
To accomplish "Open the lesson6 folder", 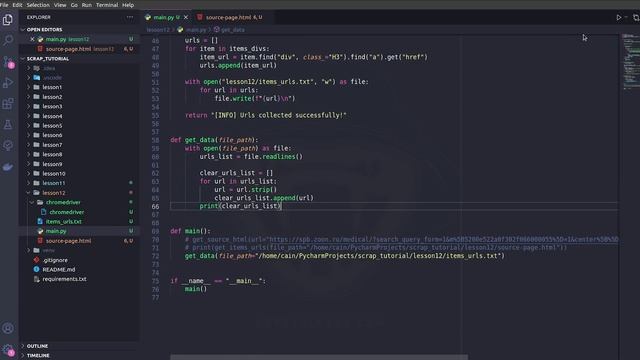I will [x=52, y=135].
